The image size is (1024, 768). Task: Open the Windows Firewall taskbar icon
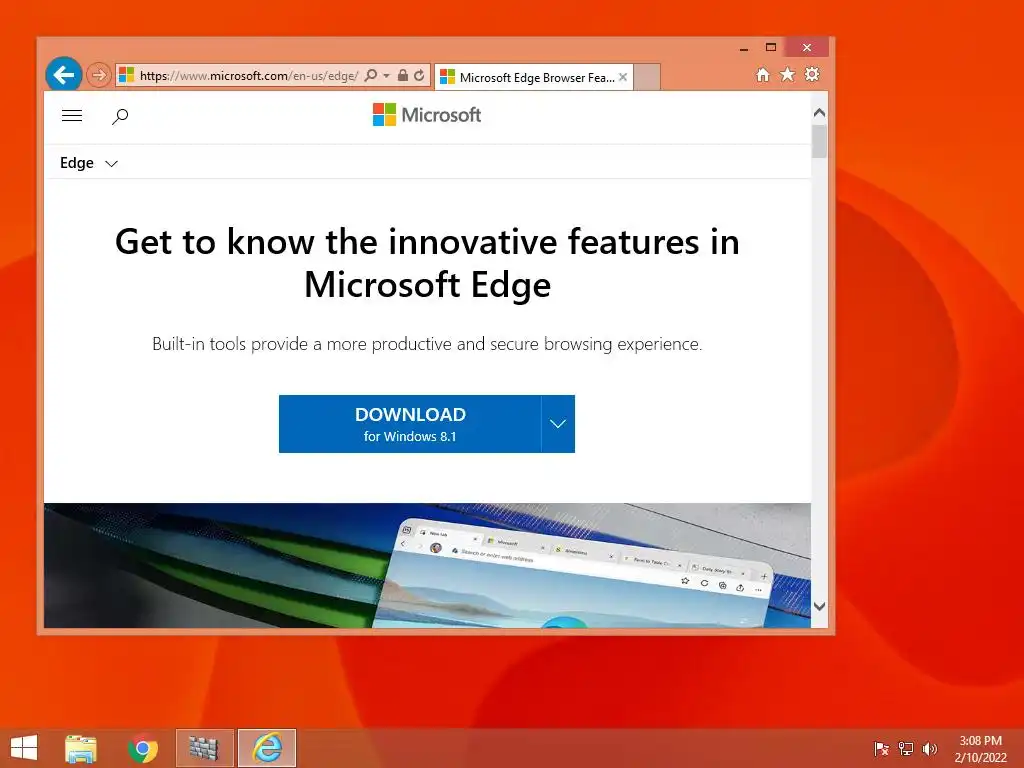(x=204, y=748)
